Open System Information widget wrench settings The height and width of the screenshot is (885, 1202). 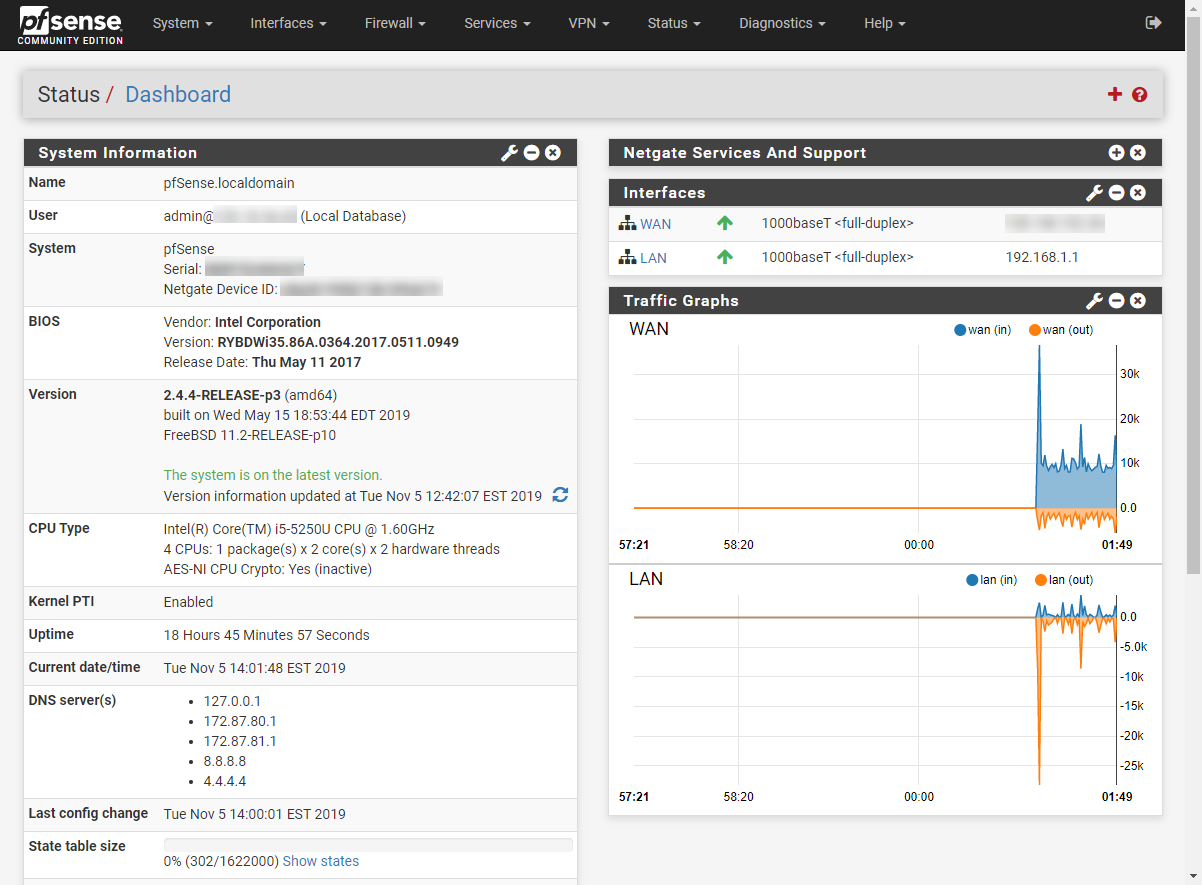click(509, 153)
